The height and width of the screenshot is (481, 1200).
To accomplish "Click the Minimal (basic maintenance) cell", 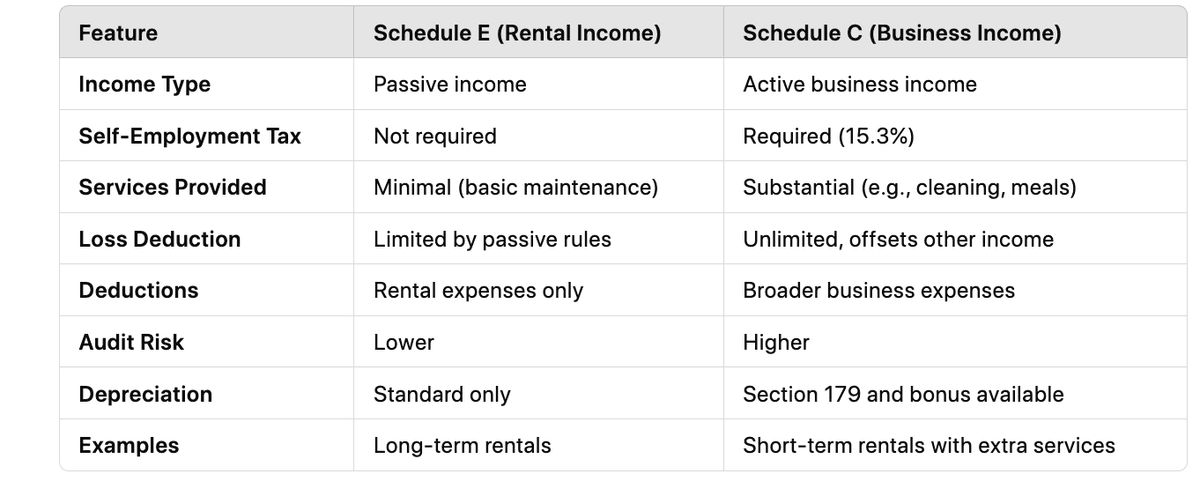I will (x=516, y=188).
